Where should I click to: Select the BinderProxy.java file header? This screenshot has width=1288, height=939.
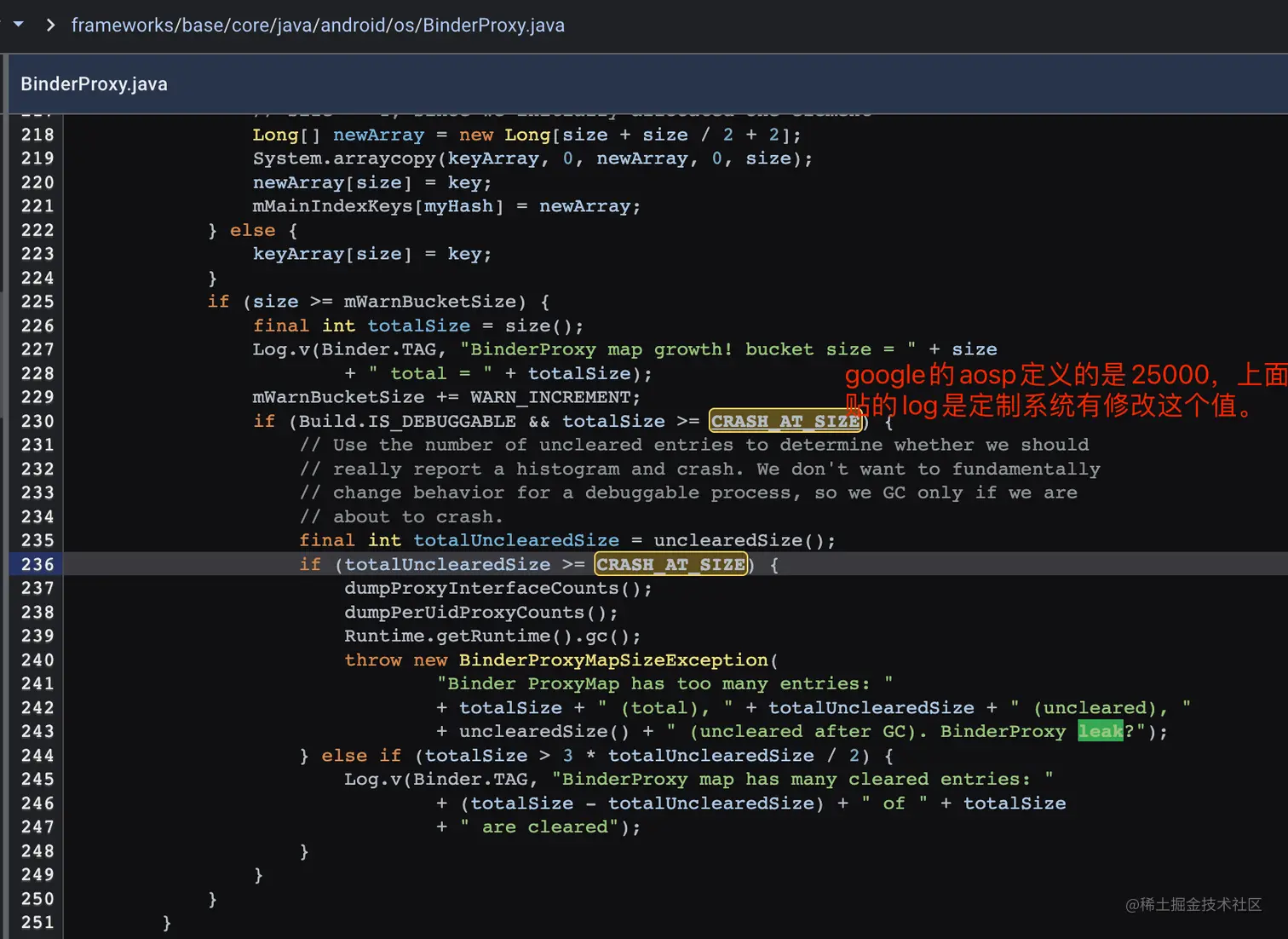pos(94,84)
